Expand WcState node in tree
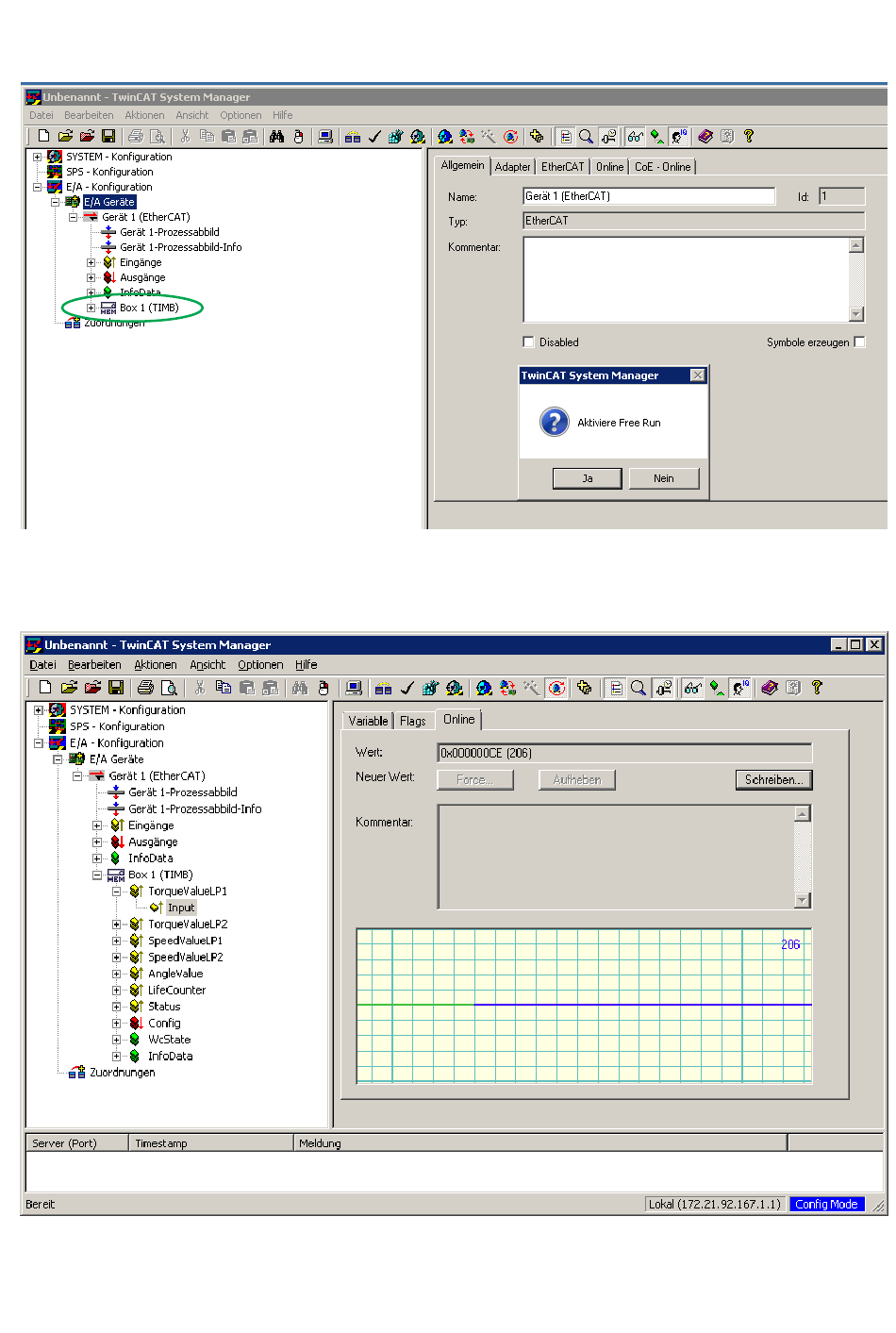 pos(117,1040)
